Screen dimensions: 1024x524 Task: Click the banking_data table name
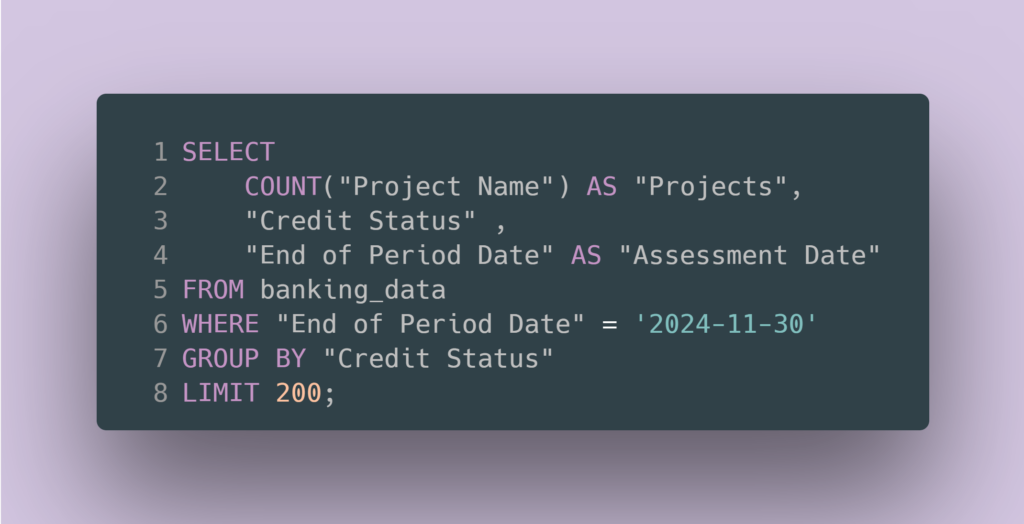(353, 290)
